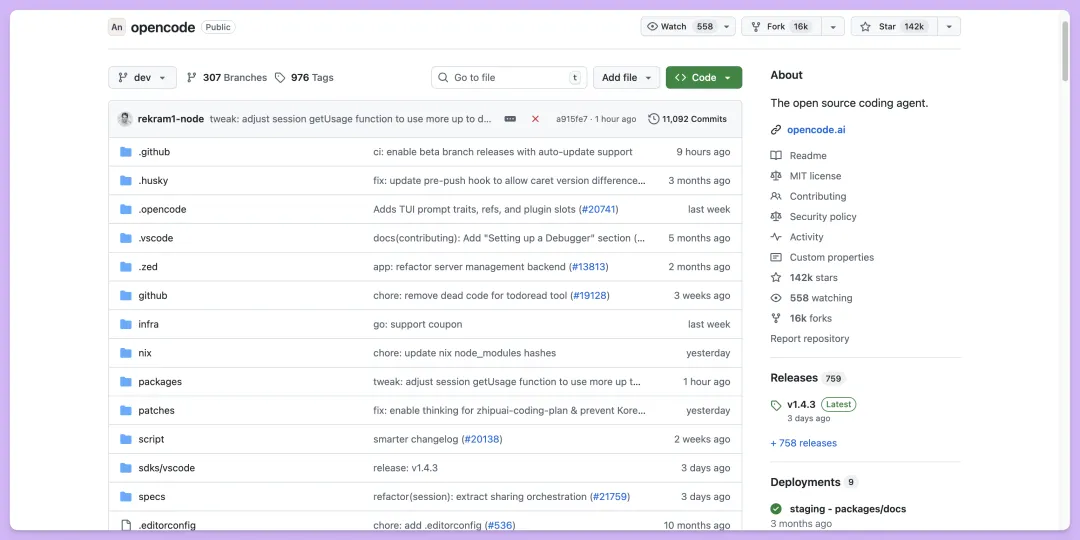Open the dev branch selector dropdown
This screenshot has height=540, width=1080.
143,78
